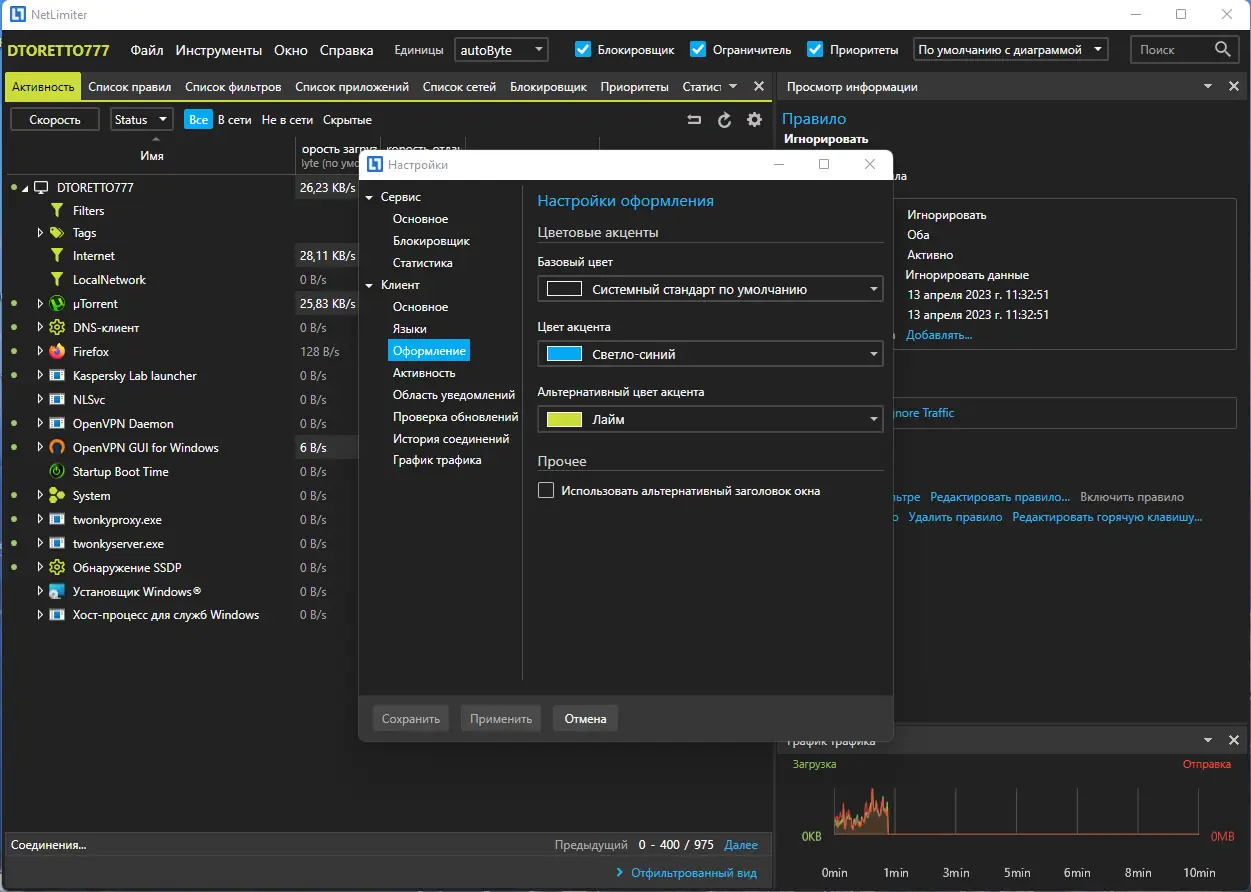This screenshot has width=1251, height=892.
Task: Enable alternative window title checkbox
Action: tap(546, 491)
